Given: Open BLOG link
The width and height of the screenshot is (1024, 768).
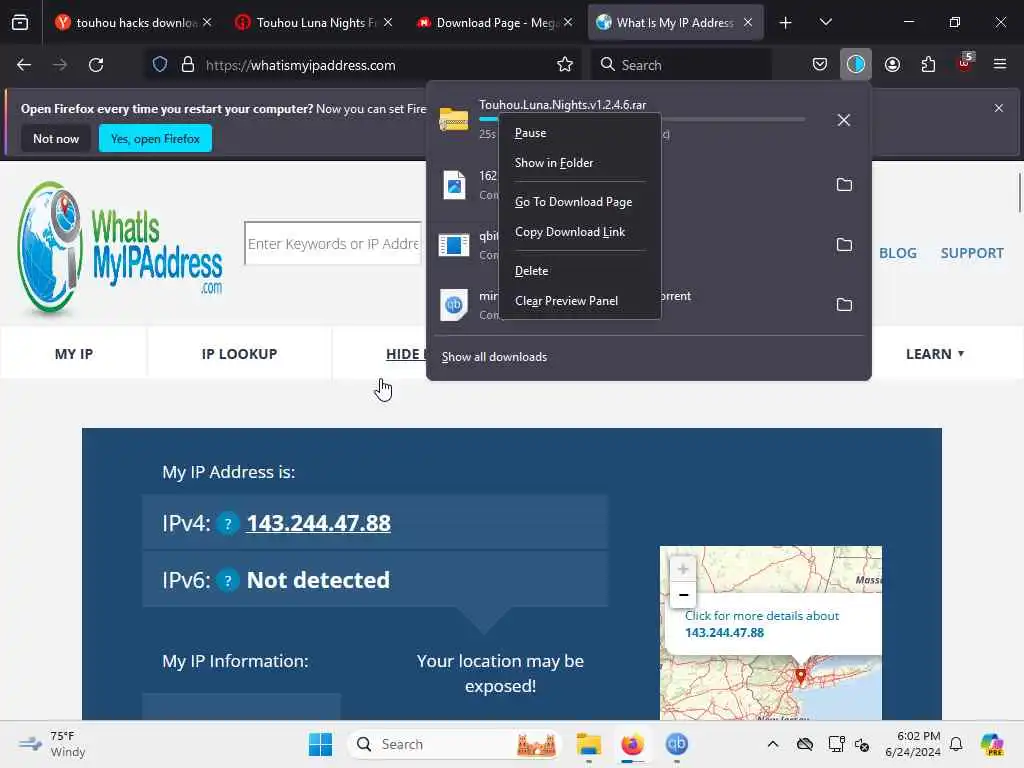Looking at the screenshot, I should (897, 253).
